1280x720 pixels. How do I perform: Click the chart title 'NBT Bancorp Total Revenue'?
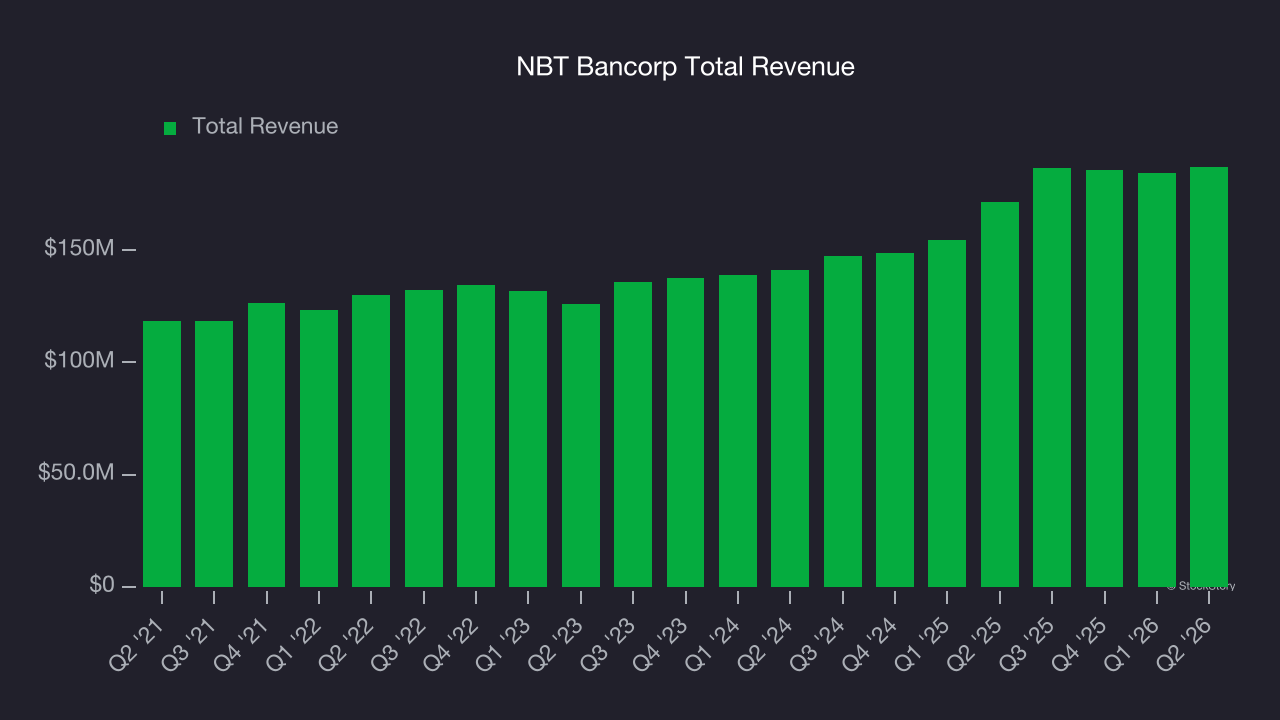(685, 67)
